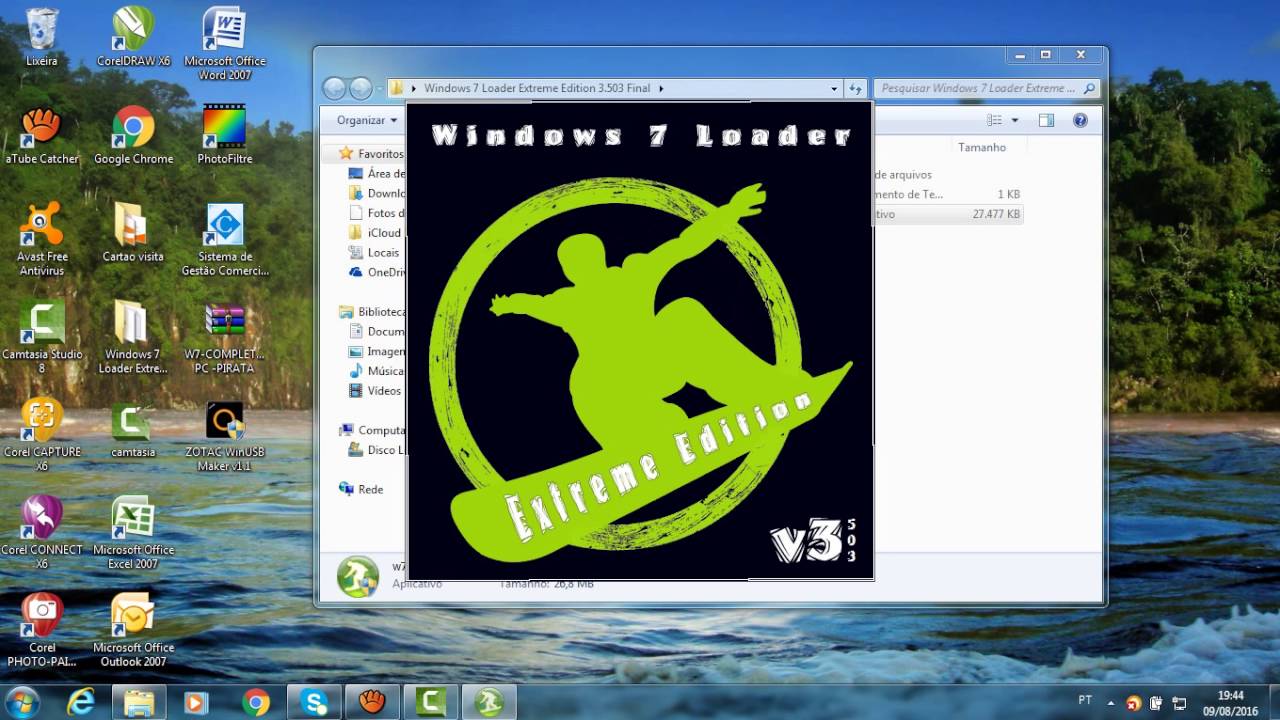The image size is (1280, 720).
Task: Click the change view icon button
Action: click(994, 120)
